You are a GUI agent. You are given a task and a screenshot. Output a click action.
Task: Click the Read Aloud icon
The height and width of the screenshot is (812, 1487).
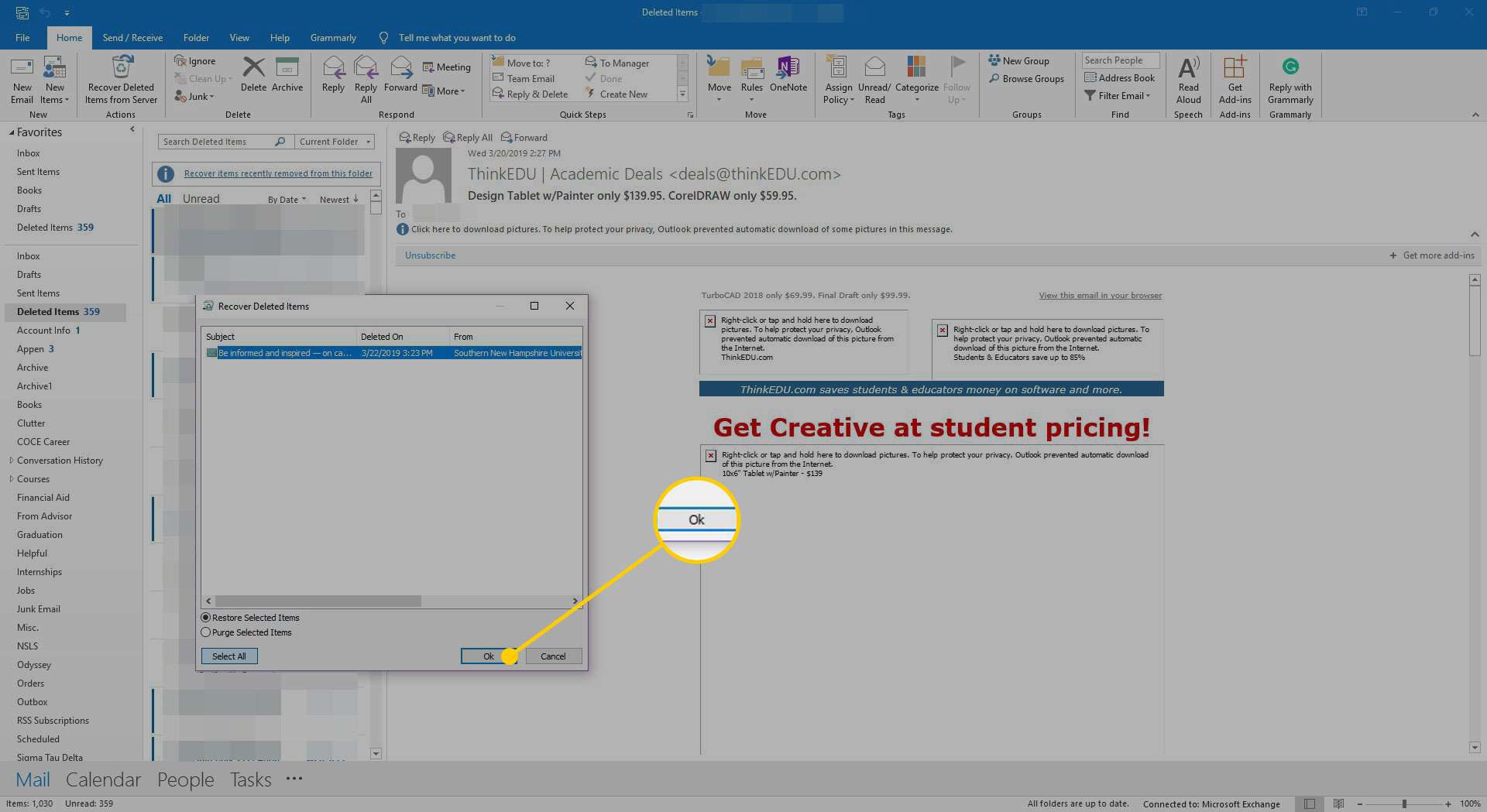(x=1188, y=67)
